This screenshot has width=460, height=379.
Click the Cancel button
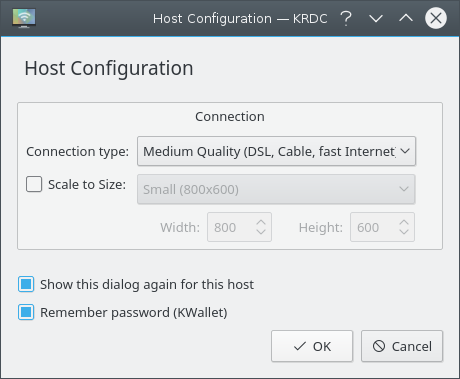402,346
